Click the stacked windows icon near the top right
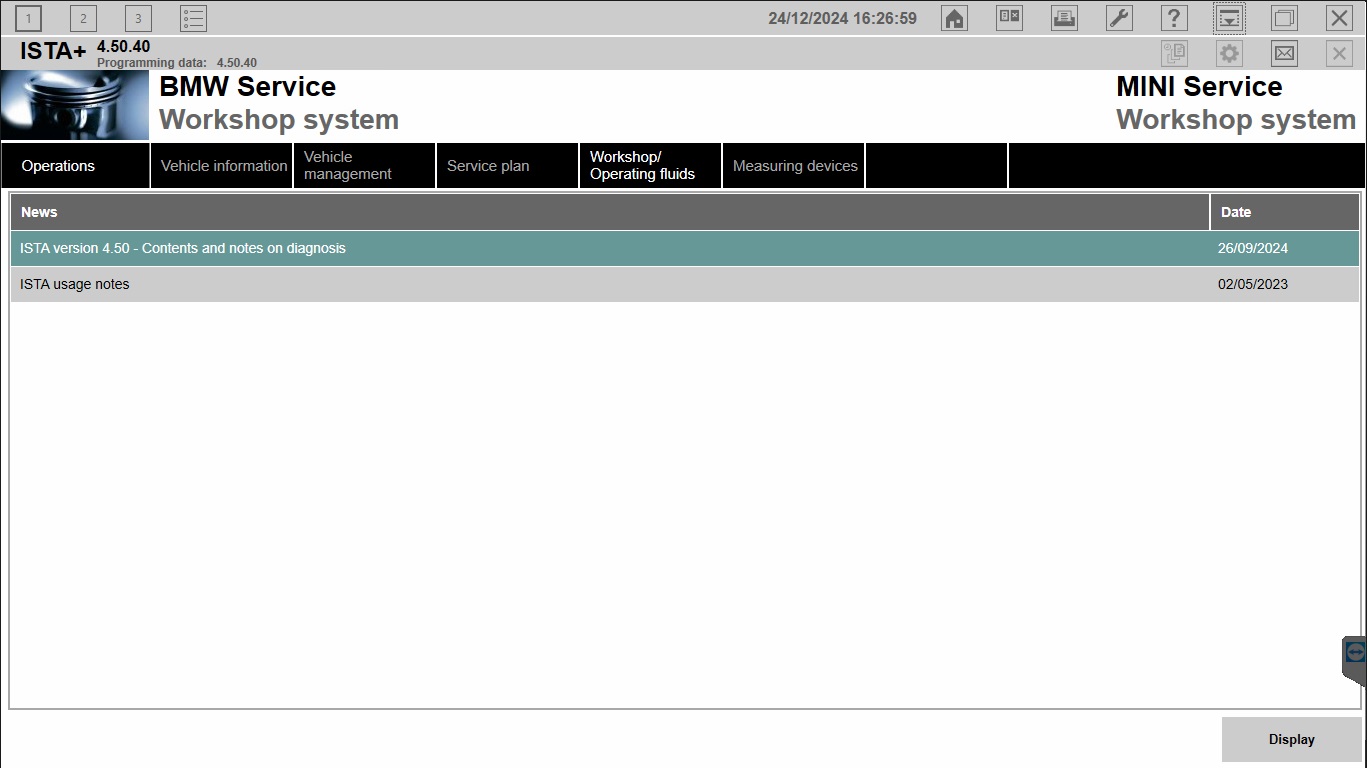Screen dimensions: 1367x768 click(1284, 17)
